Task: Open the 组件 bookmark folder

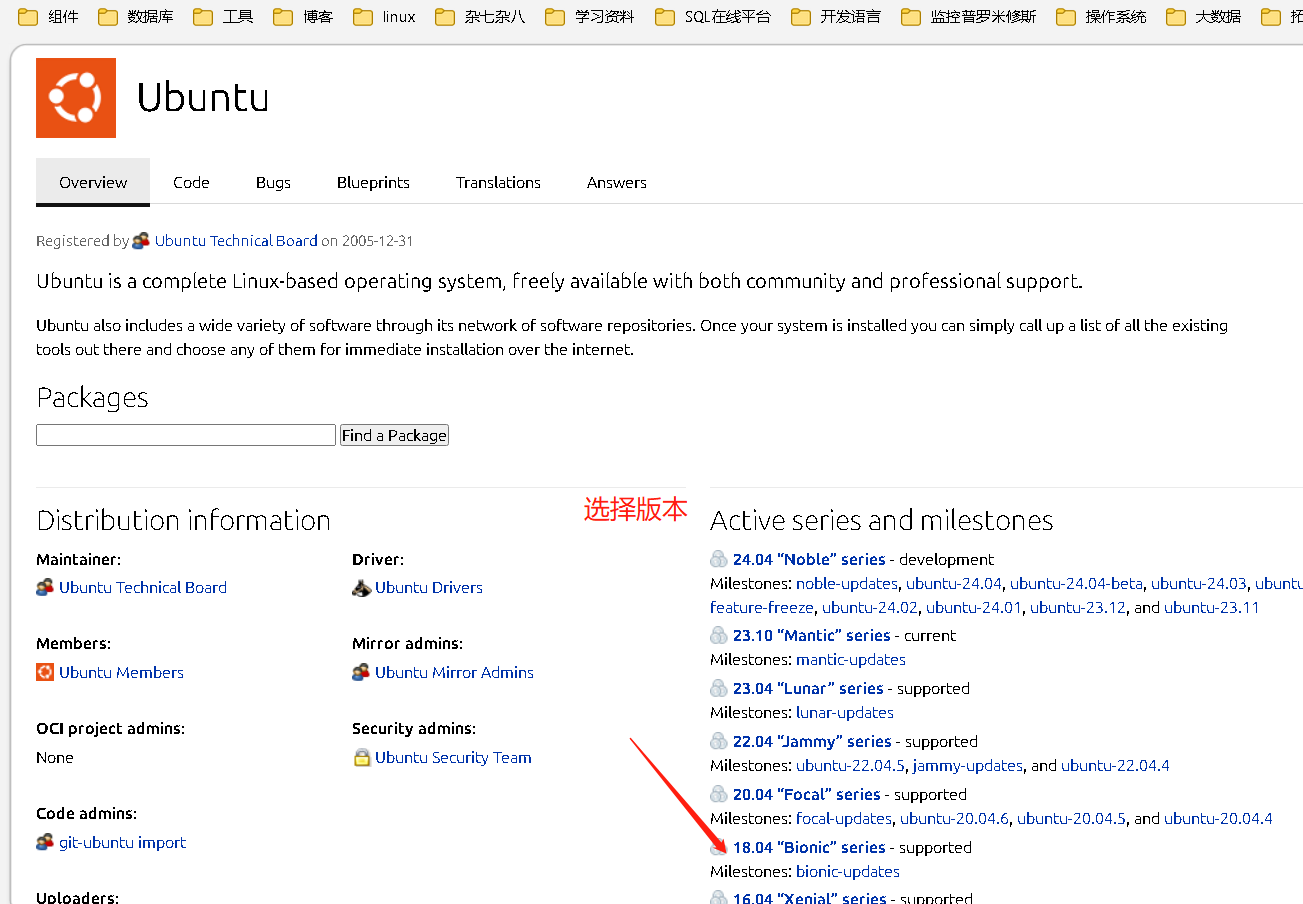Action: click(48, 17)
